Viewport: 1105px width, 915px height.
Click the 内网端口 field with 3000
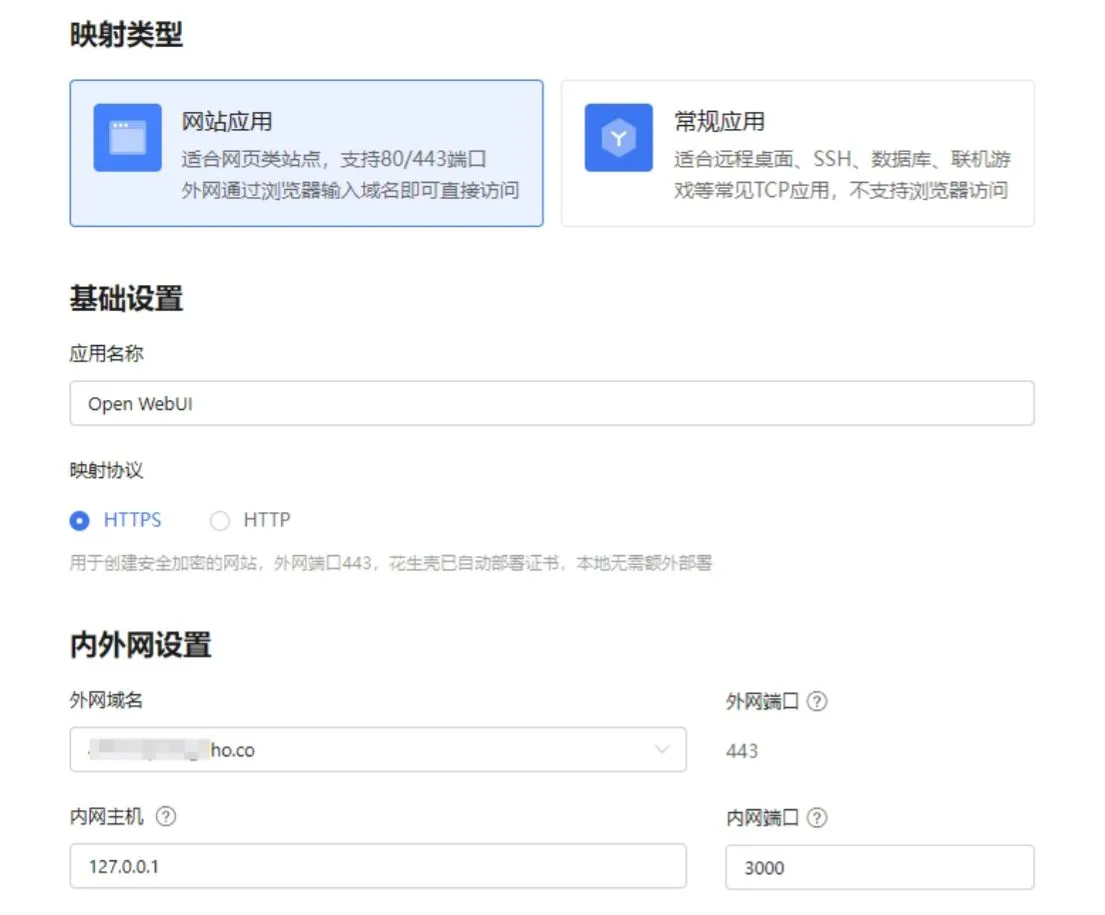pyautogui.click(x=879, y=867)
